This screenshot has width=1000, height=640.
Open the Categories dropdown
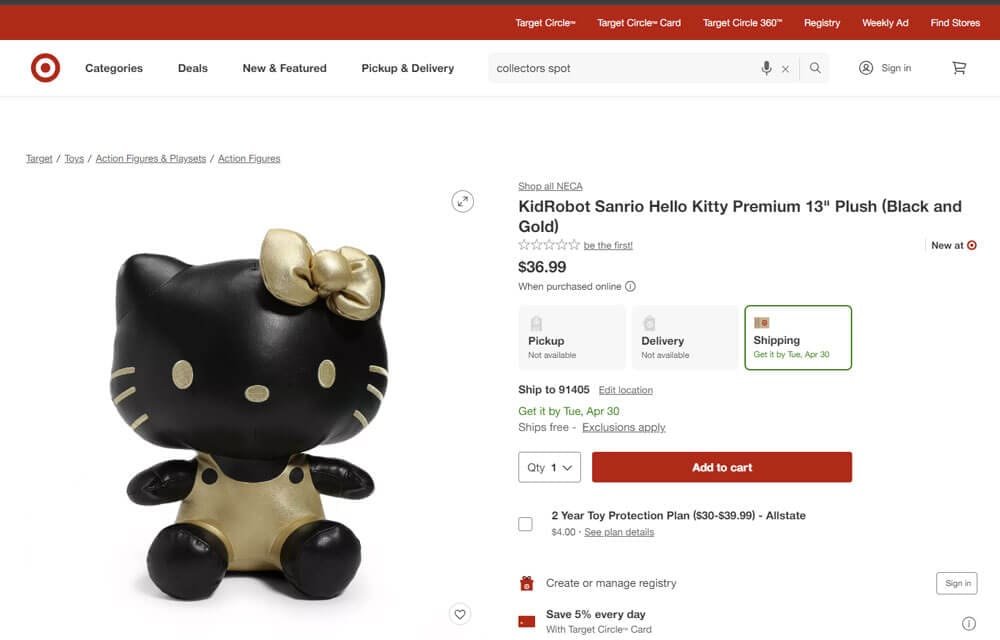point(113,68)
